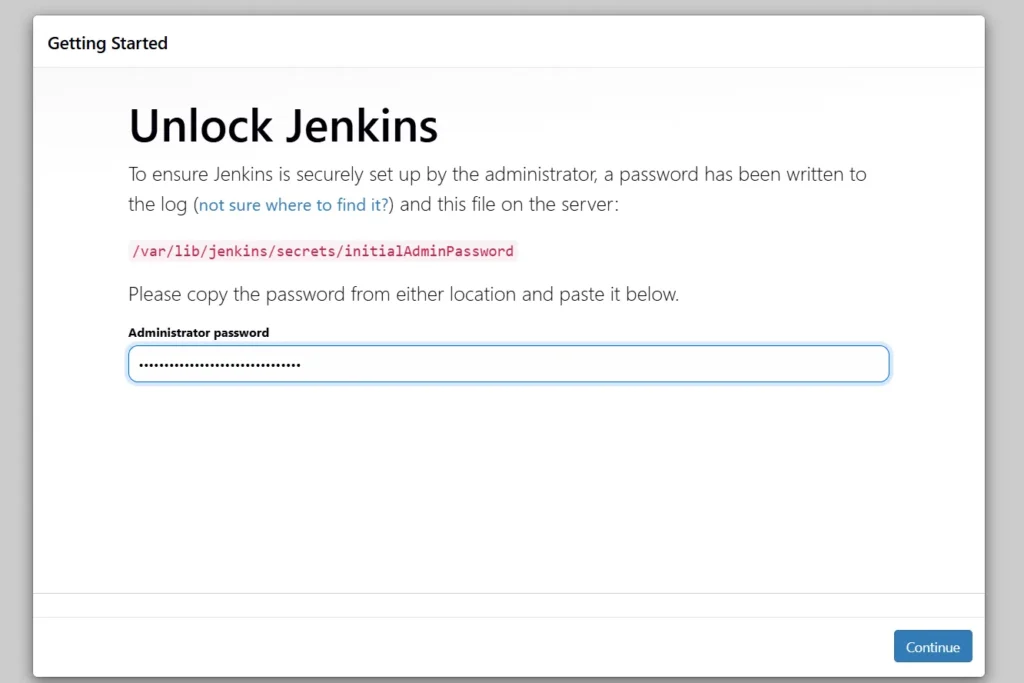This screenshot has width=1024, height=683.
Task: Click the "Jenkins" word in the main heading
Action: point(362,127)
